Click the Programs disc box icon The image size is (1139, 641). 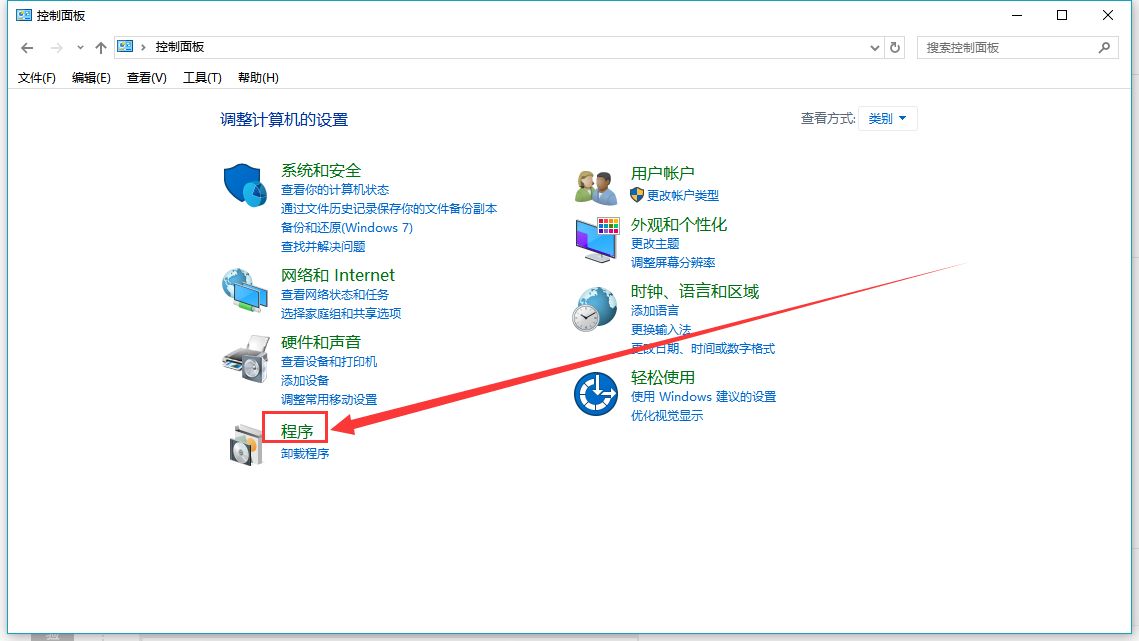[x=246, y=444]
